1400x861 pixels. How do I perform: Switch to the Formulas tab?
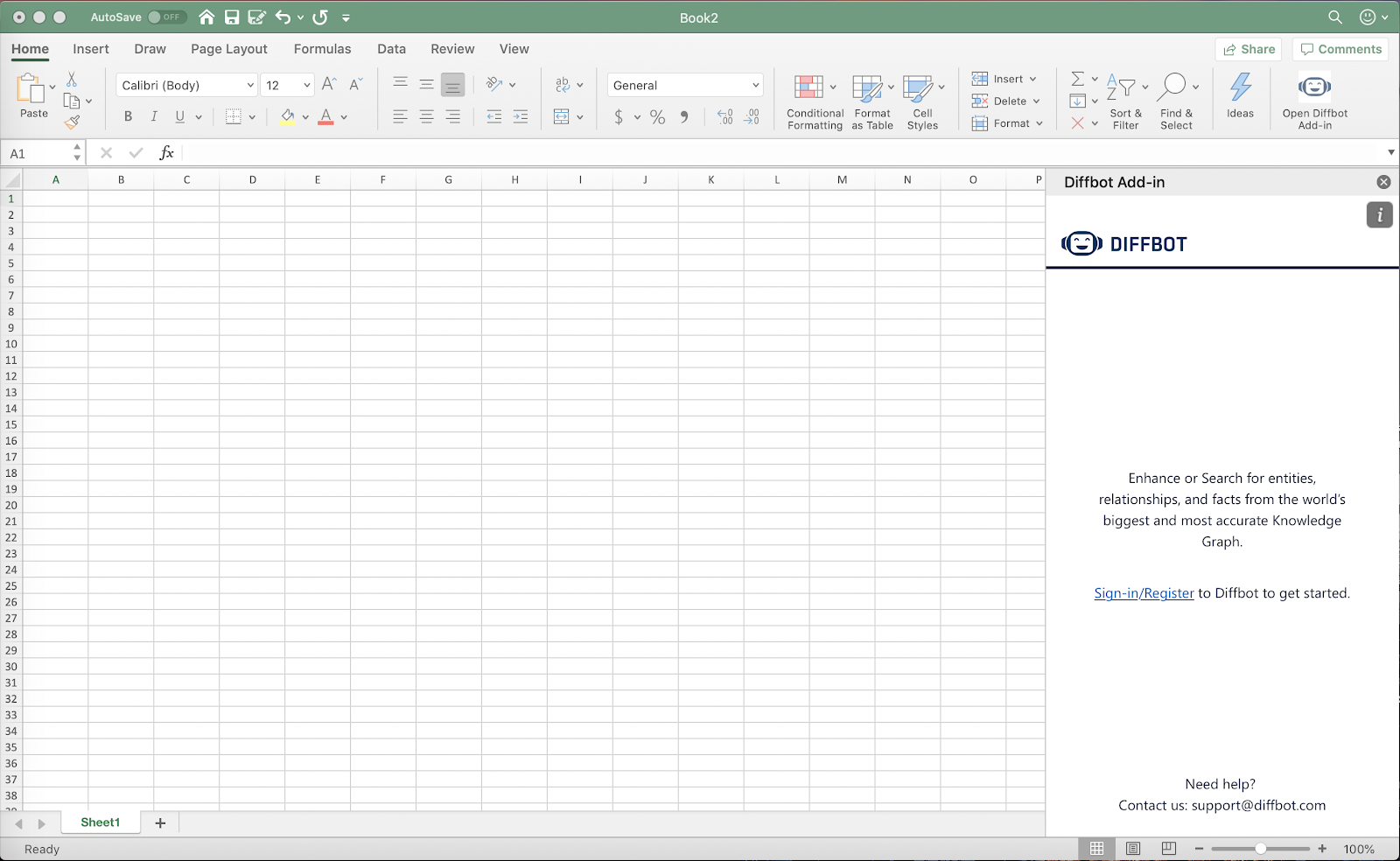(x=322, y=49)
